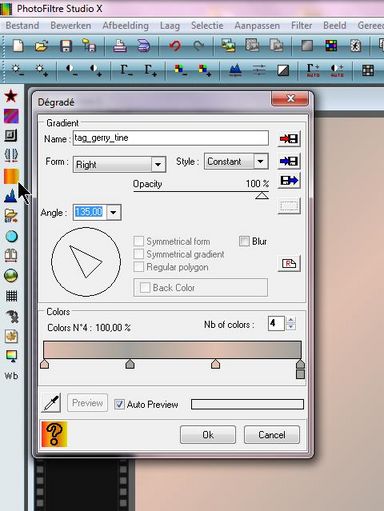Click the blue arrow into disk button
The image size is (384, 511).
tap(289, 161)
